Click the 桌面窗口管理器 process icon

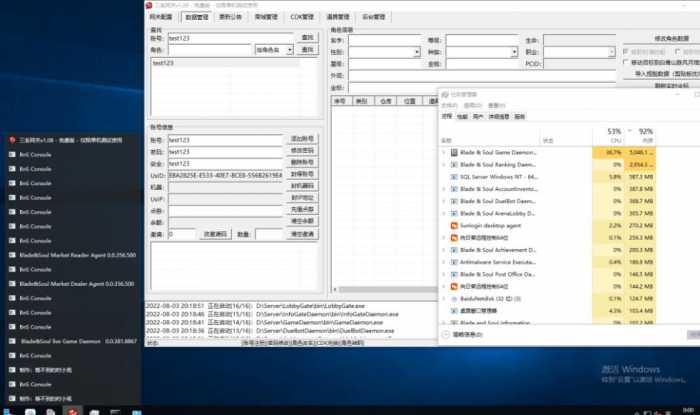454,311
